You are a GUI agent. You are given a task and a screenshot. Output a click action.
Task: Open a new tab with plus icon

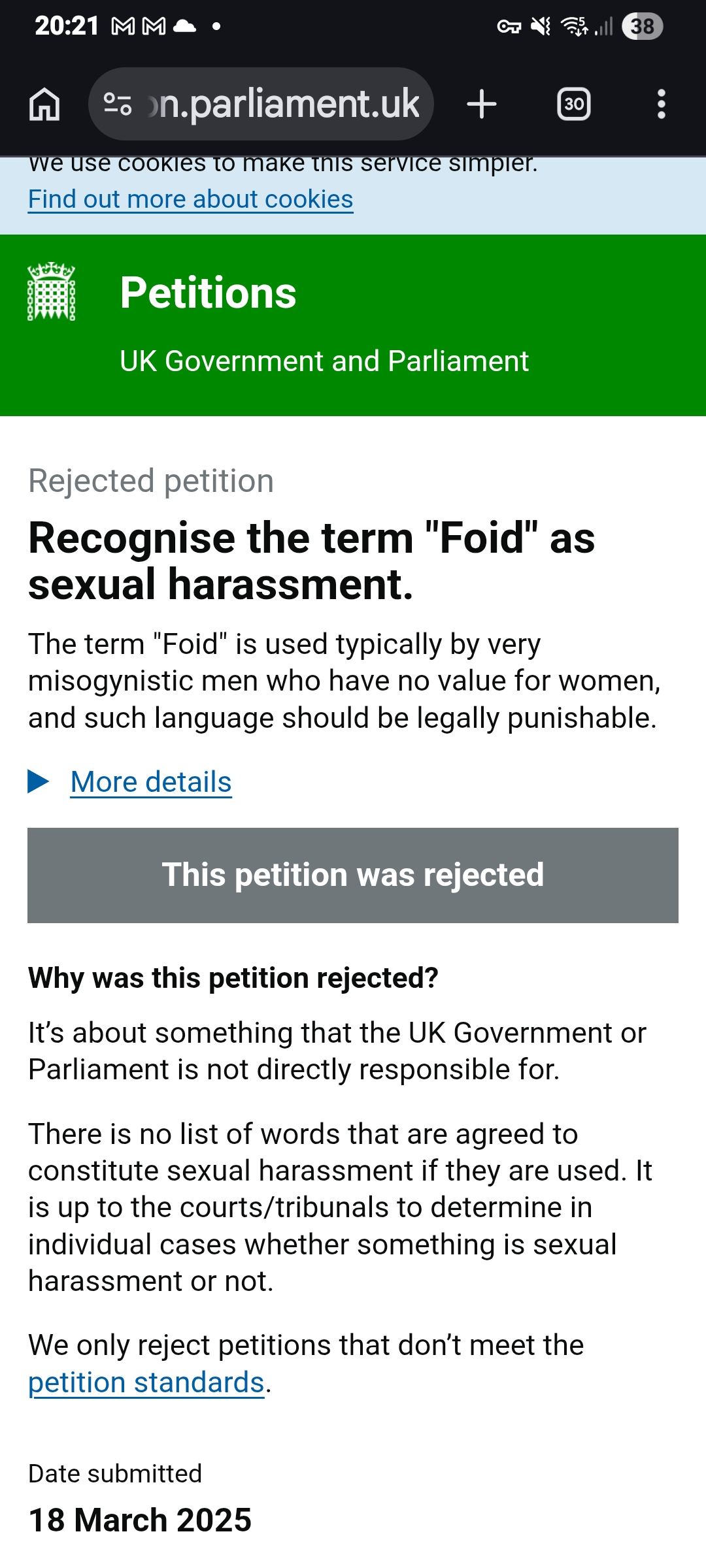pyautogui.click(x=482, y=105)
